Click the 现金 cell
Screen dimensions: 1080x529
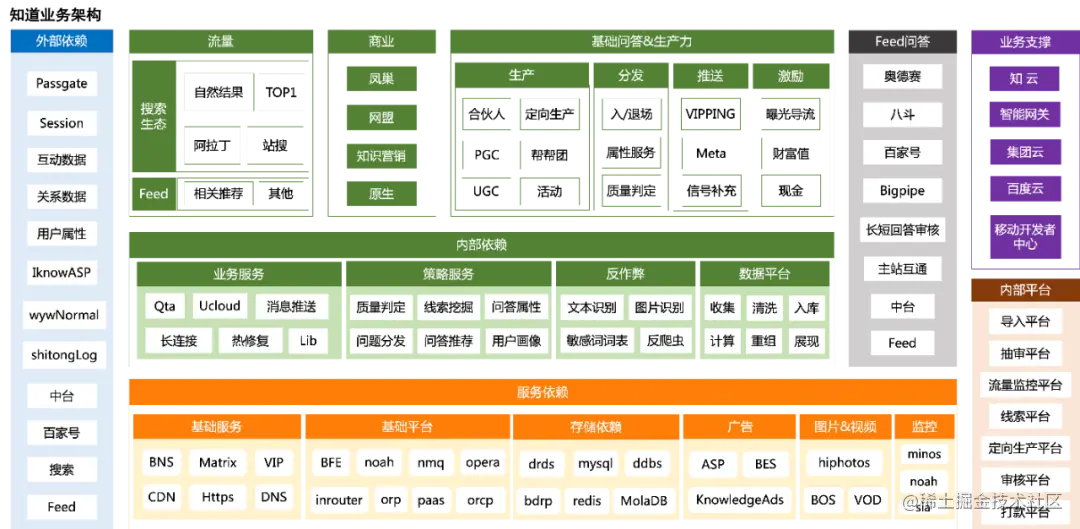coord(791,191)
